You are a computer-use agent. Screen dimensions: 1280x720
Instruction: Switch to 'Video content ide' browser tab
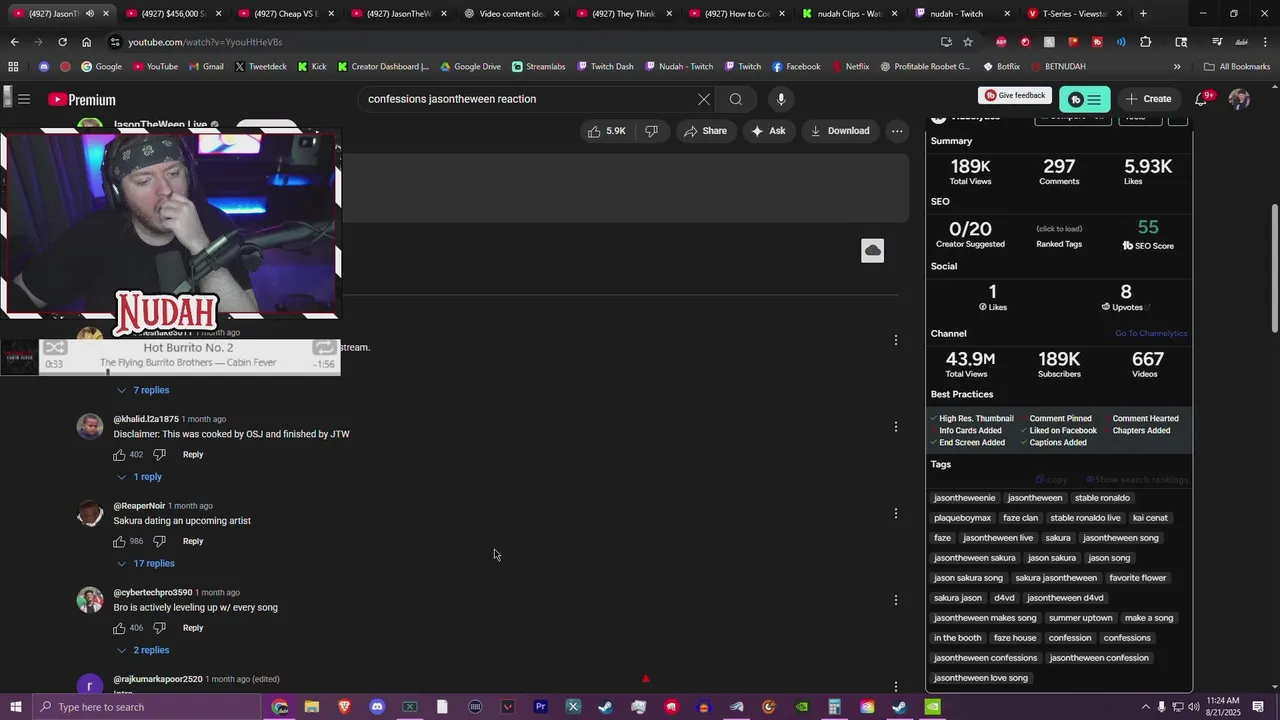pos(510,14)
